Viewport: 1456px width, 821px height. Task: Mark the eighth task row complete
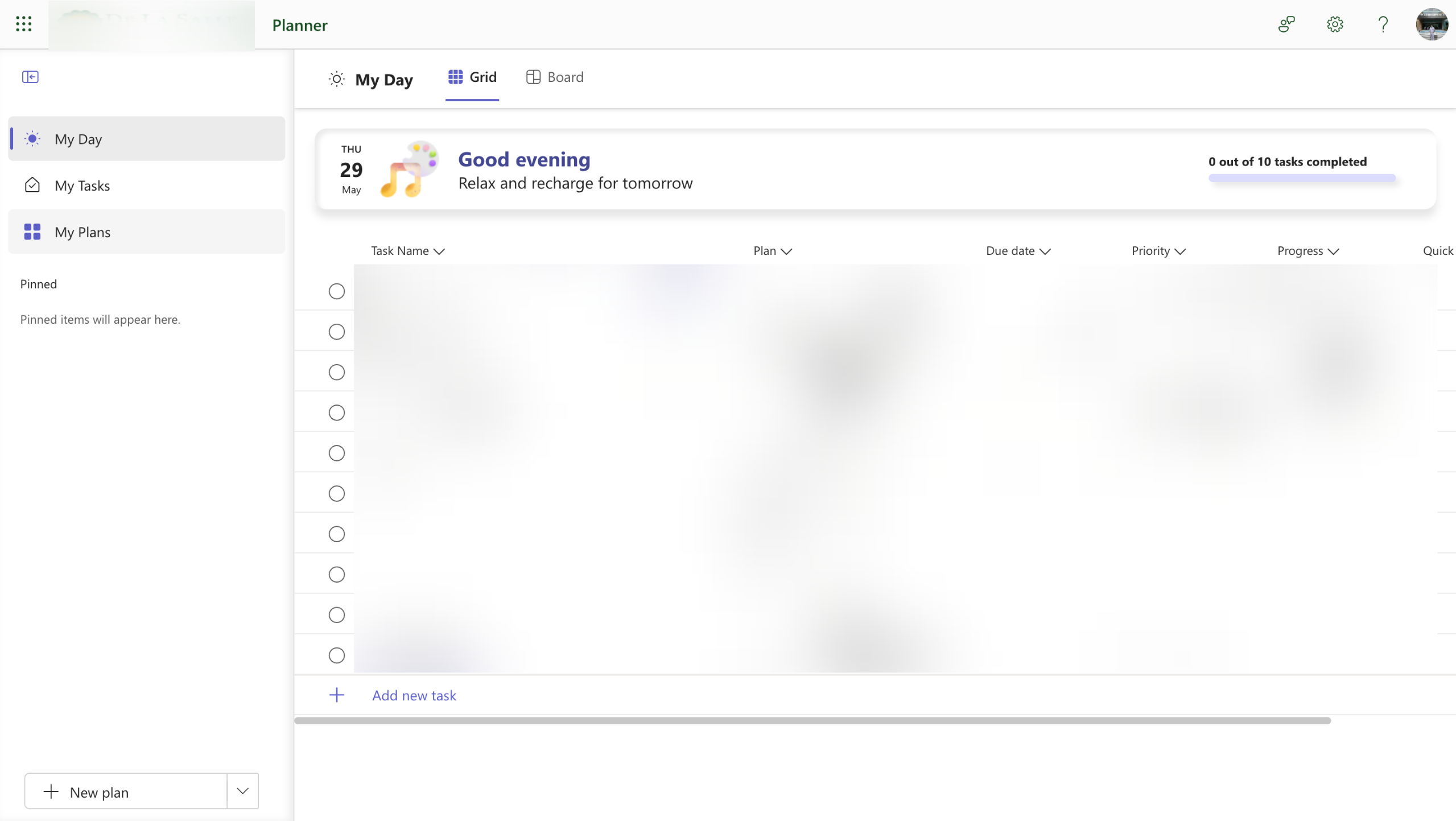[337, 575]
